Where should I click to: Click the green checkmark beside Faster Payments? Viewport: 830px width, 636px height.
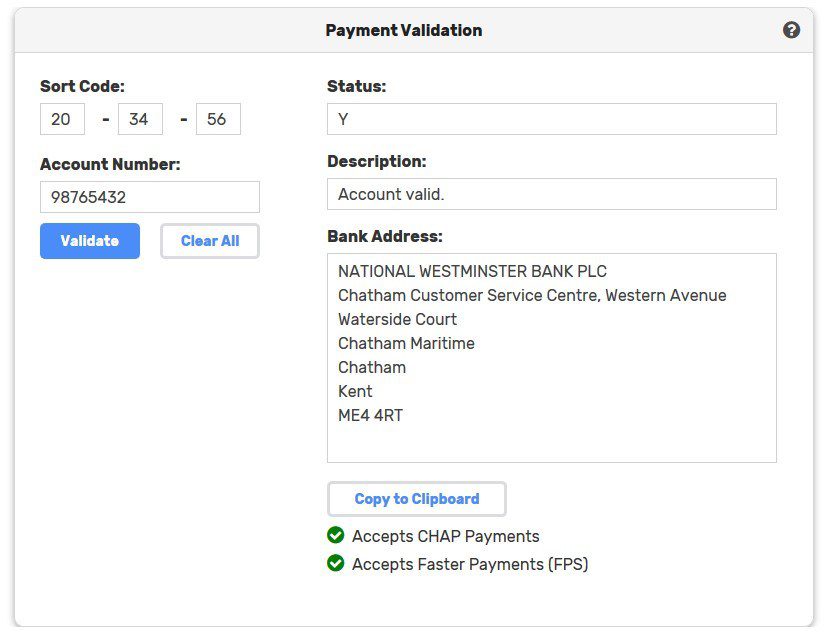[336, 564]
